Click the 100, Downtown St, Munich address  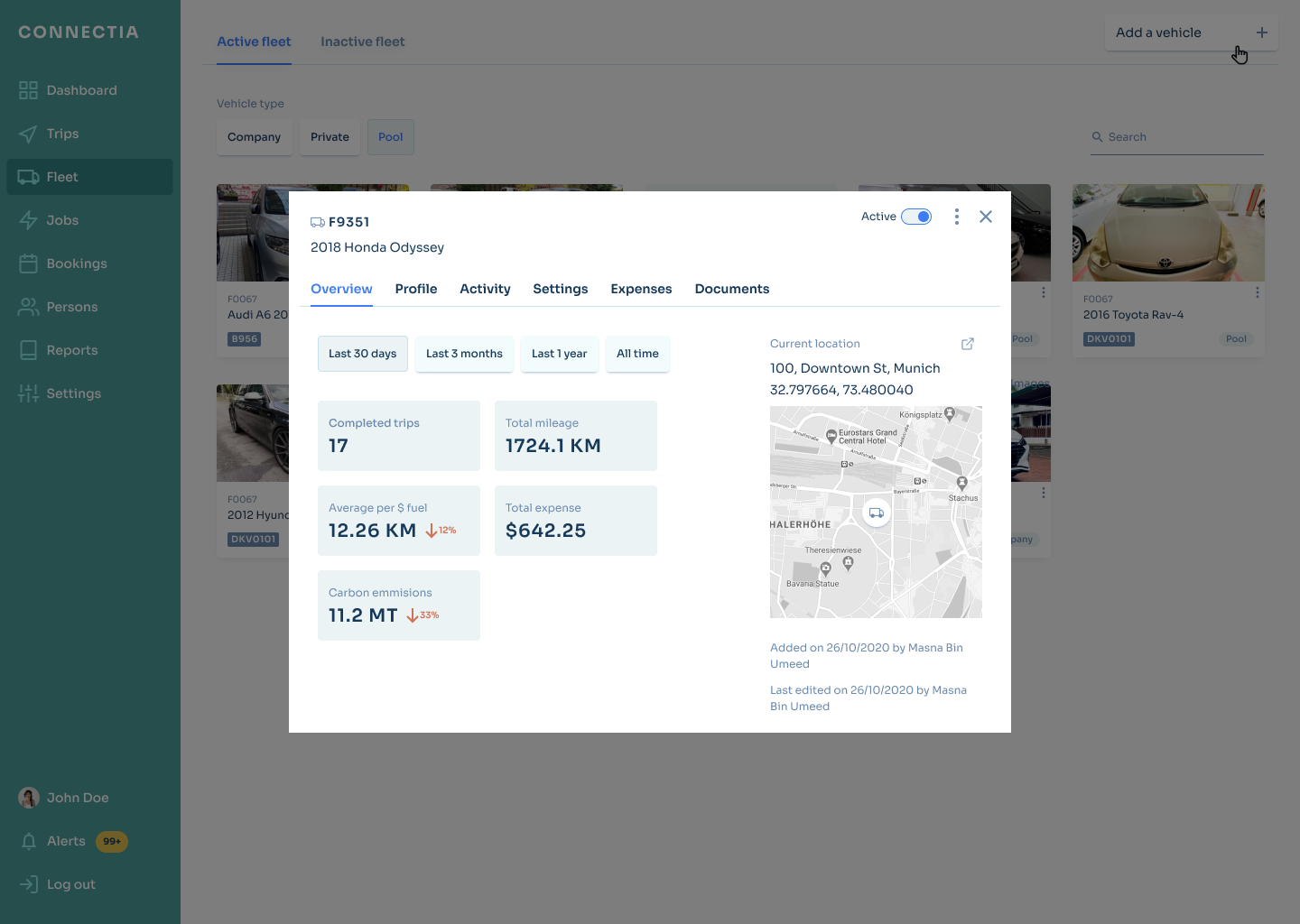[x=855, y=368]
